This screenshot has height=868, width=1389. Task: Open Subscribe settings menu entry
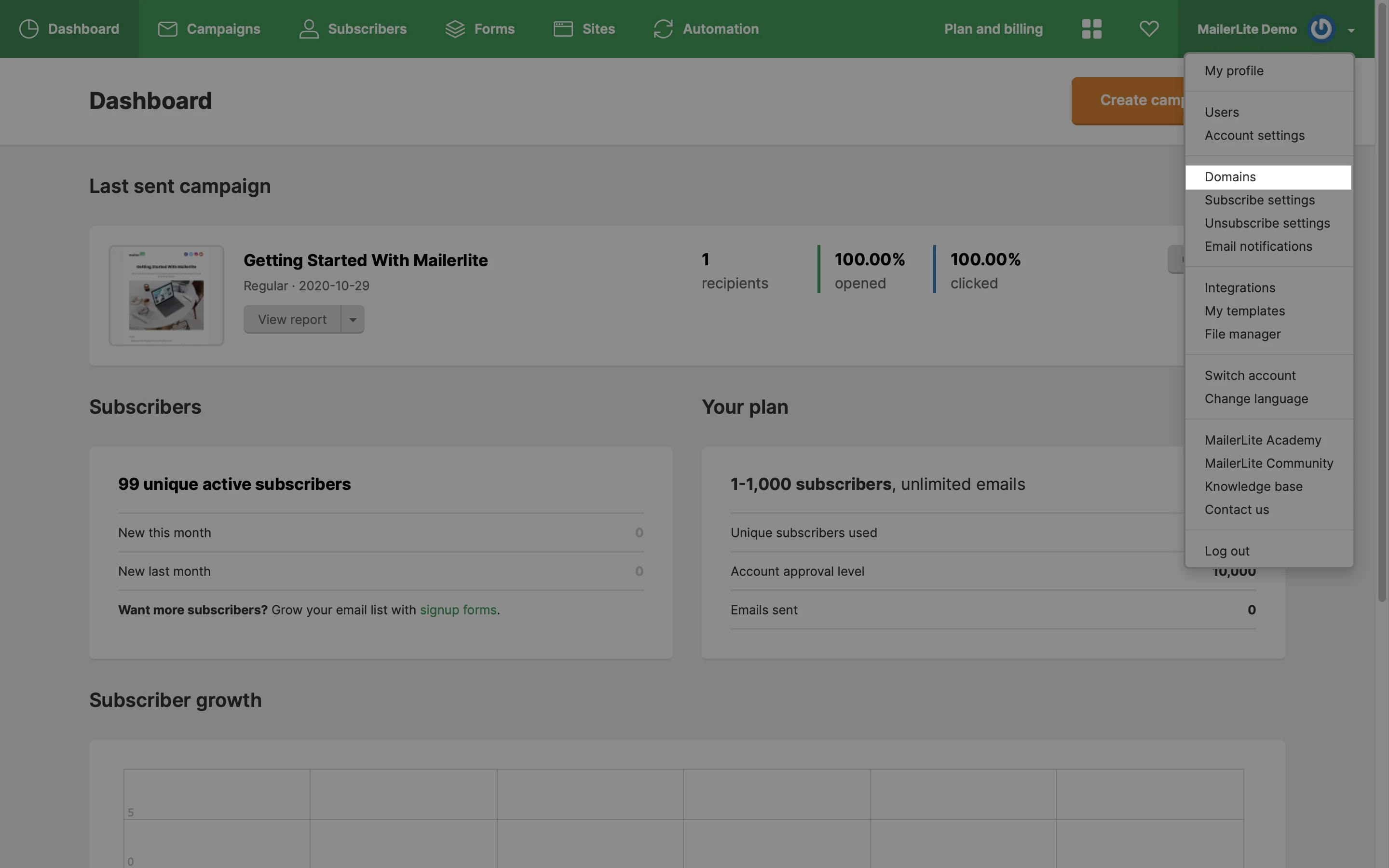coord(1259,200)
